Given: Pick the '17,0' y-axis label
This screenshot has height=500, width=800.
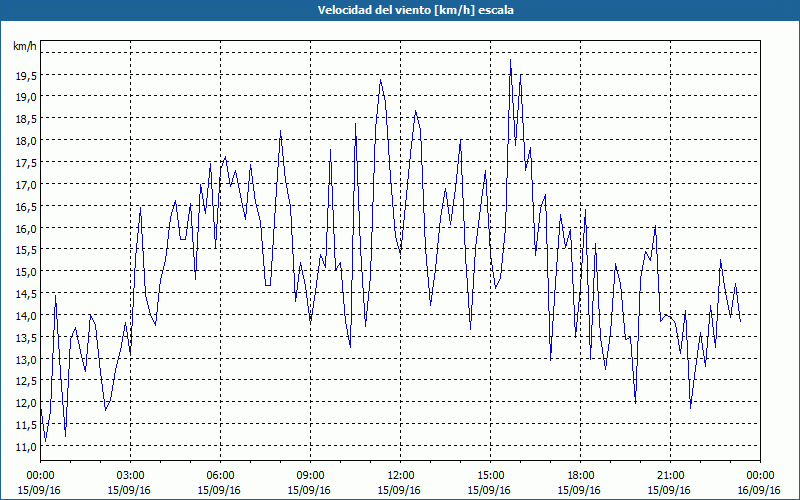Looking at the screenshot, I should point(26,185).
